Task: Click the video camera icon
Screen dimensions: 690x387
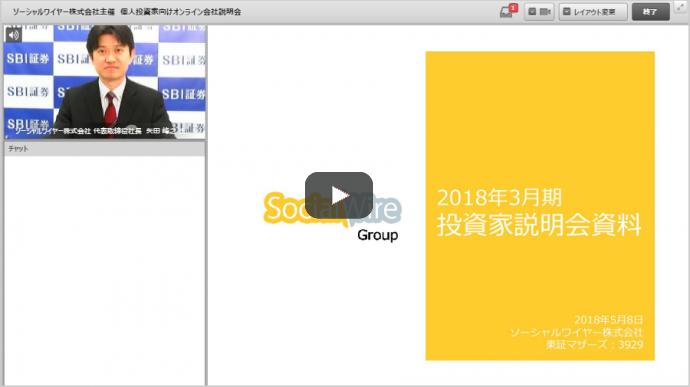Action: [545, 12]
